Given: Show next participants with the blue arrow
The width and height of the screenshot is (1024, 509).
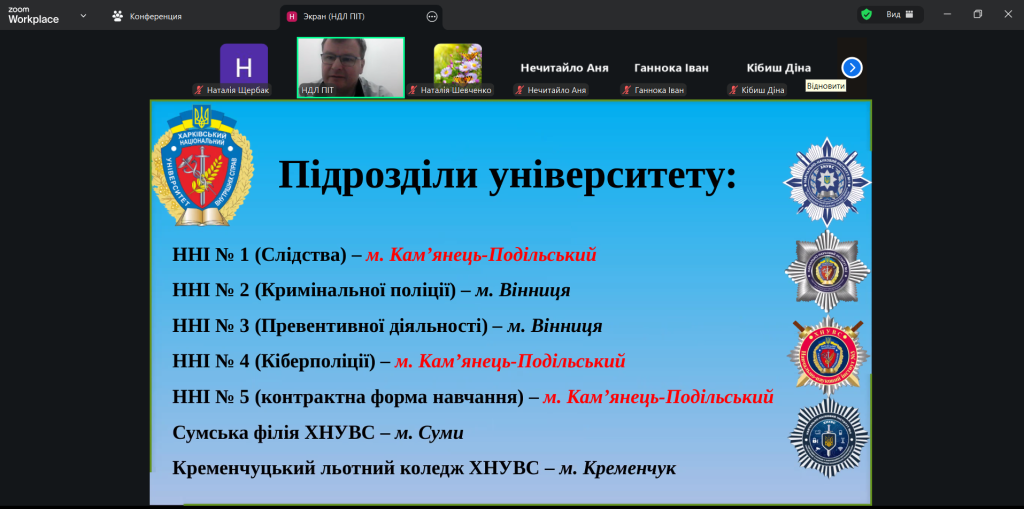Looking at the screenshot, I should tap(852, 67).
